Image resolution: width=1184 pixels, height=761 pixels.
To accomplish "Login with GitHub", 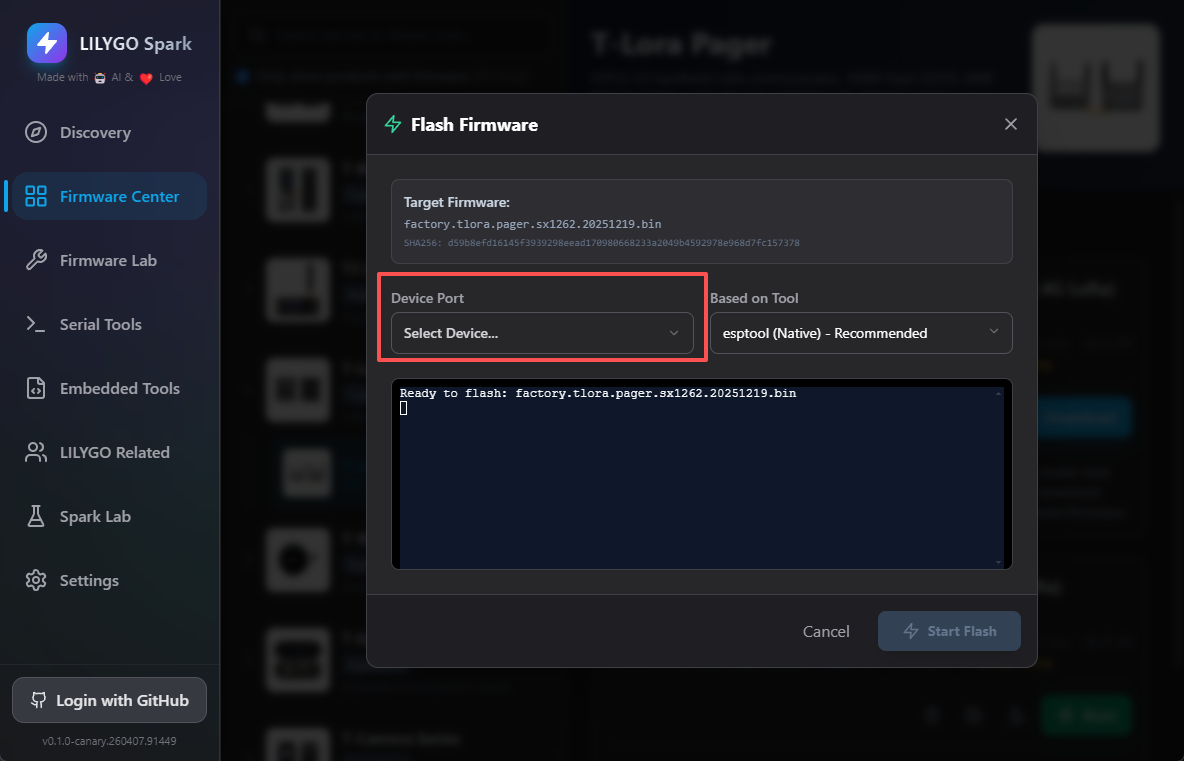I will click(109, 700).
